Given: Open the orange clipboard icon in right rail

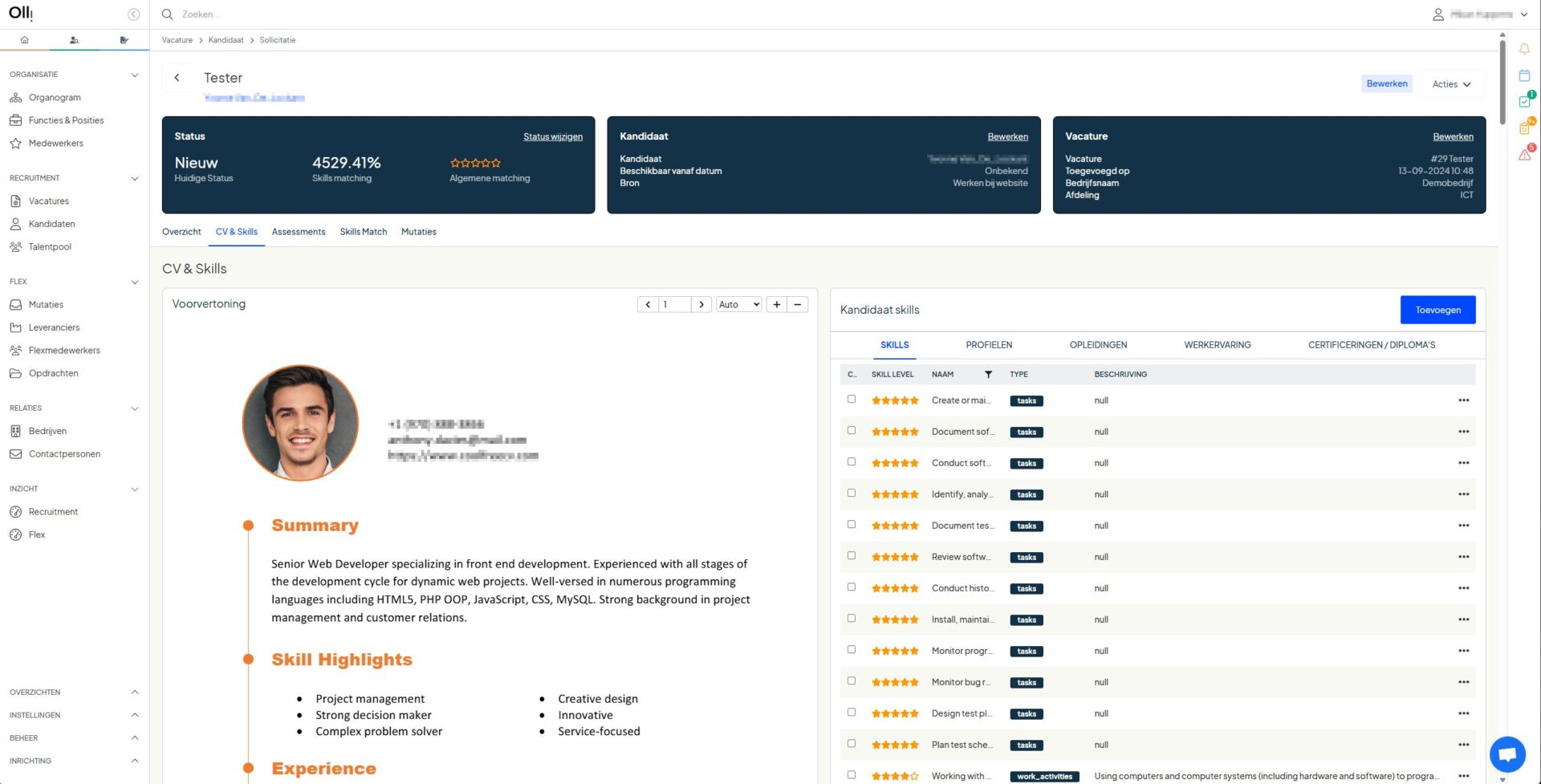Looking at the screenshot, I should click(1525, 127).
